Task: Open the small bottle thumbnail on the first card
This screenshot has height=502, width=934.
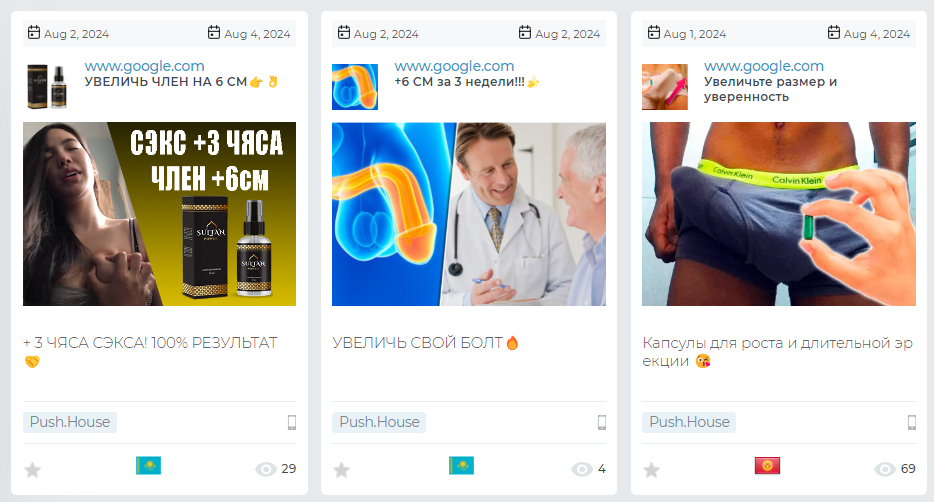Action: tap(47, 87)
